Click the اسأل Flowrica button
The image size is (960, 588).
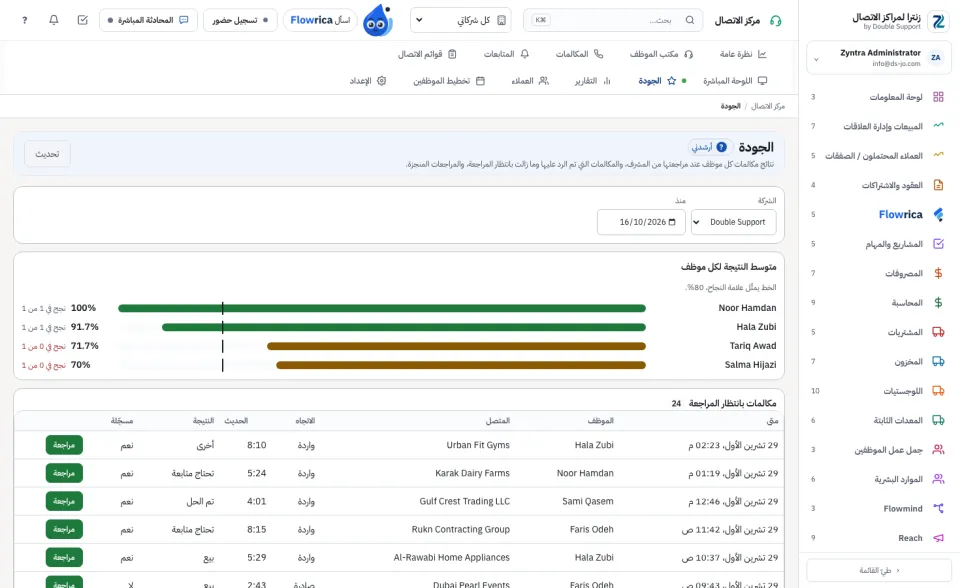click(x=320, y=20)
